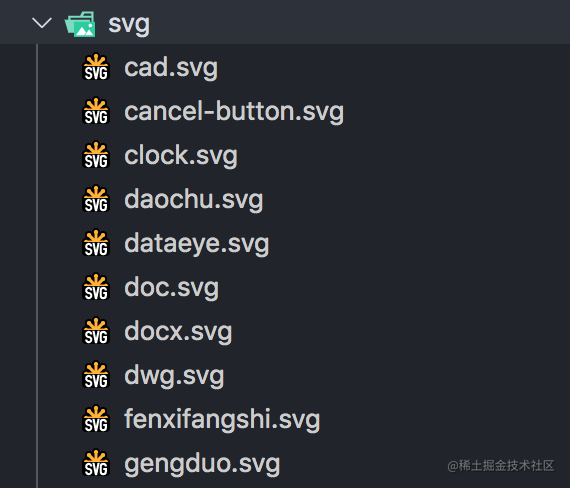Collapse the svg folder chevron

pos(42,24)
